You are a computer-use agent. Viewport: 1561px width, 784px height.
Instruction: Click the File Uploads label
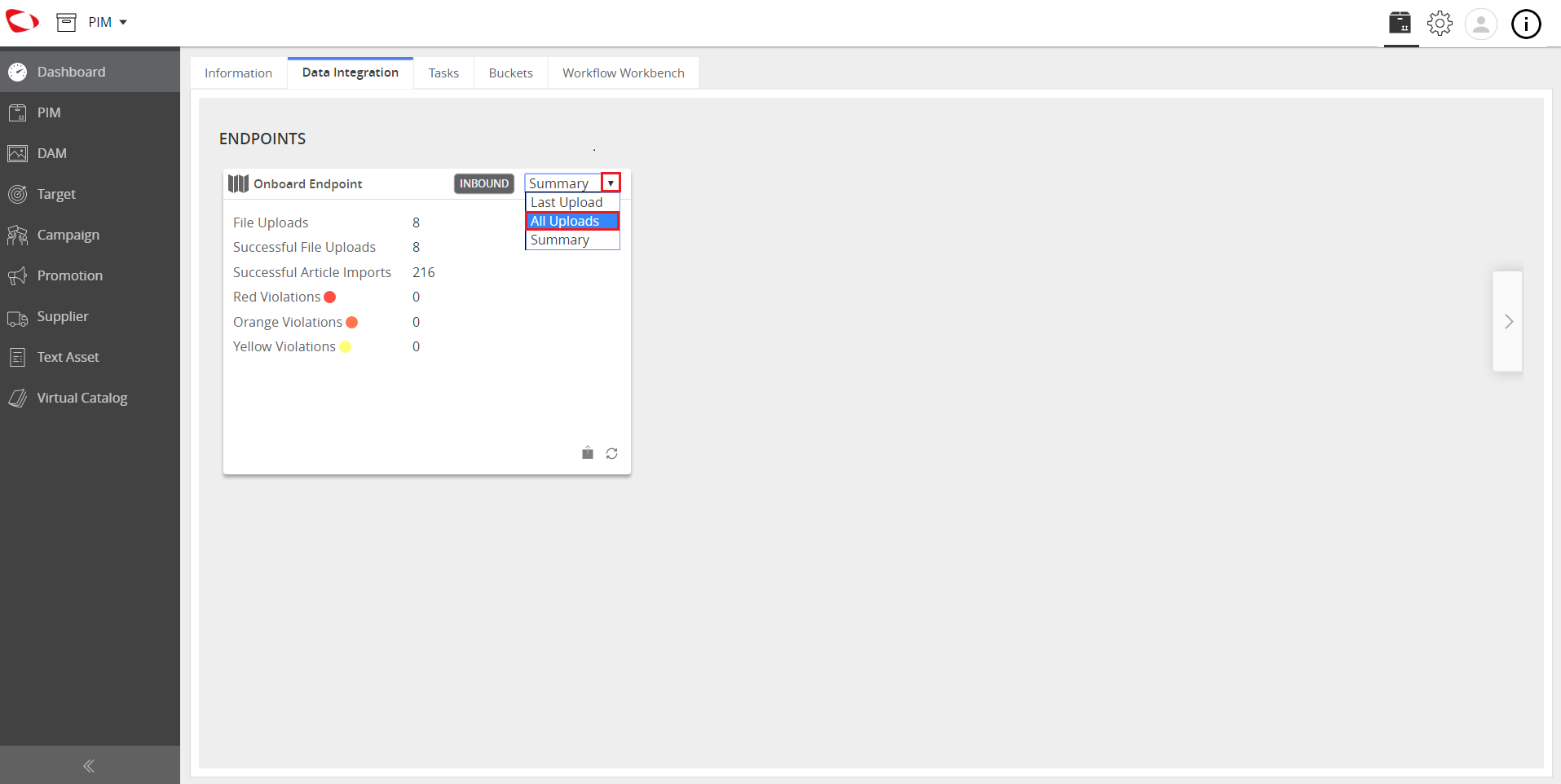[x=271, y=222]
